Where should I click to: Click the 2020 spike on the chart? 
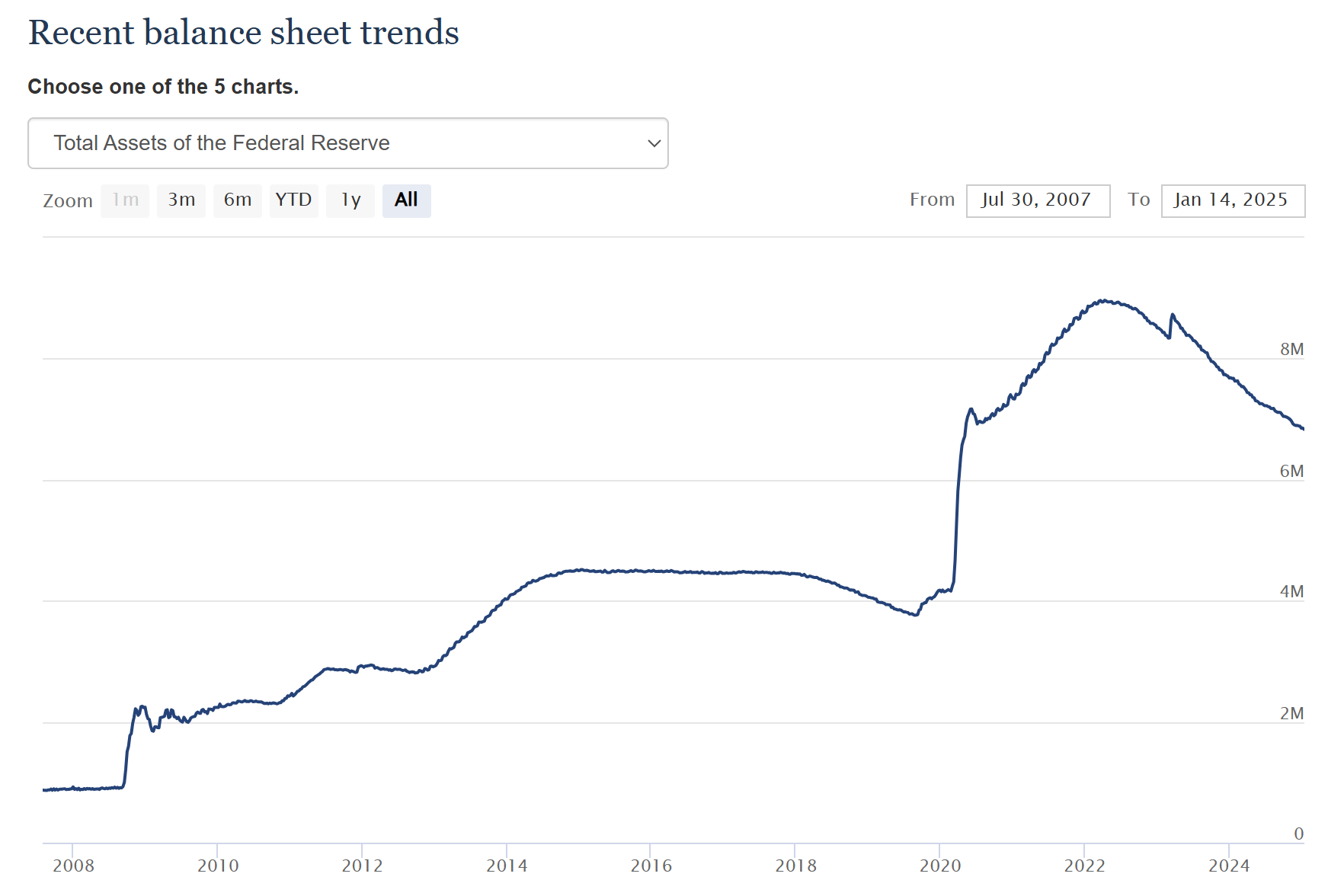[957, 495]
